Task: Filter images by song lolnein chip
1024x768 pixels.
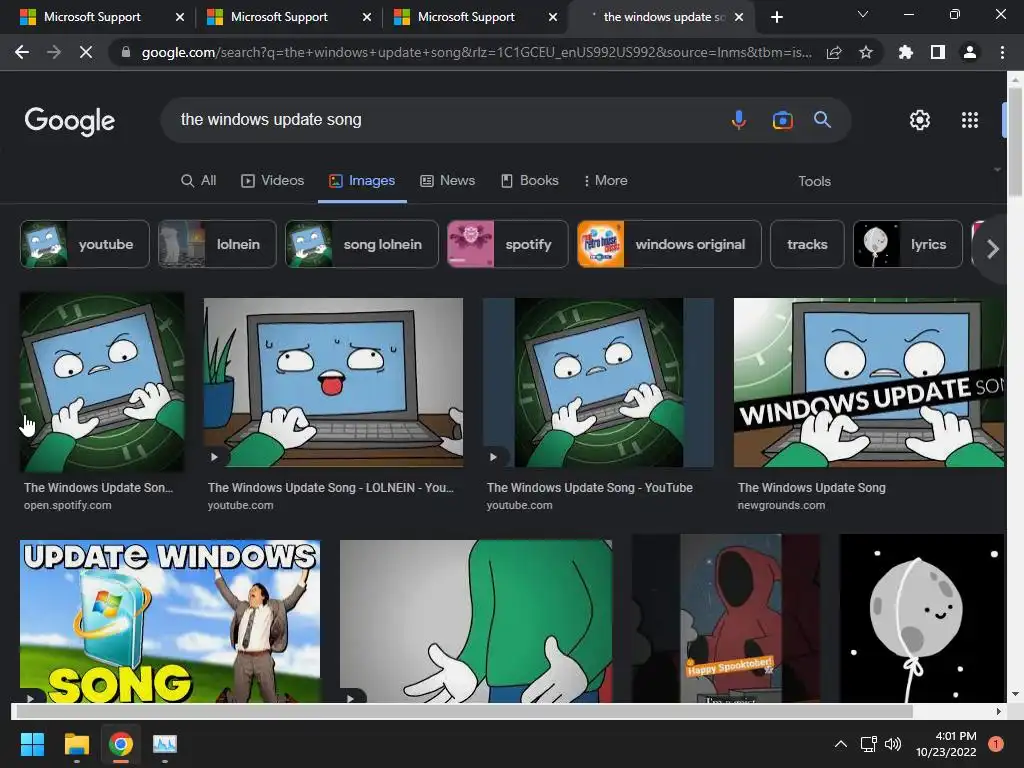Action: 362,244
